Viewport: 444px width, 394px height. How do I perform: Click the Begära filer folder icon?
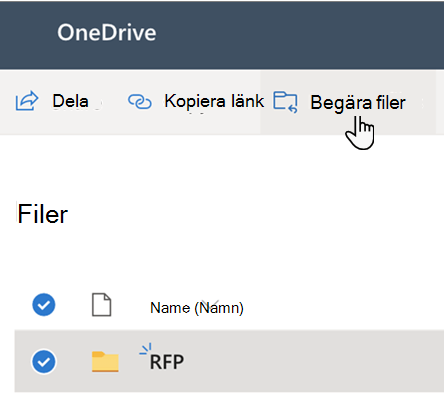(x=285, y=102)
